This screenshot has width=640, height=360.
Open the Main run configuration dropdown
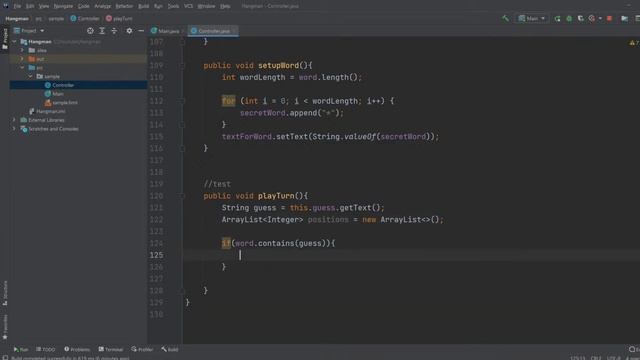point(532,18)
